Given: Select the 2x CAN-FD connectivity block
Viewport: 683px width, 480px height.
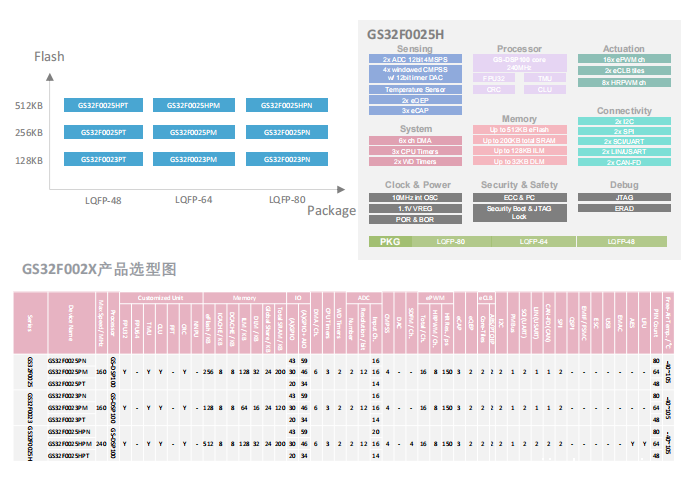Looking at the screenshot, I should (x=624, y=162).
